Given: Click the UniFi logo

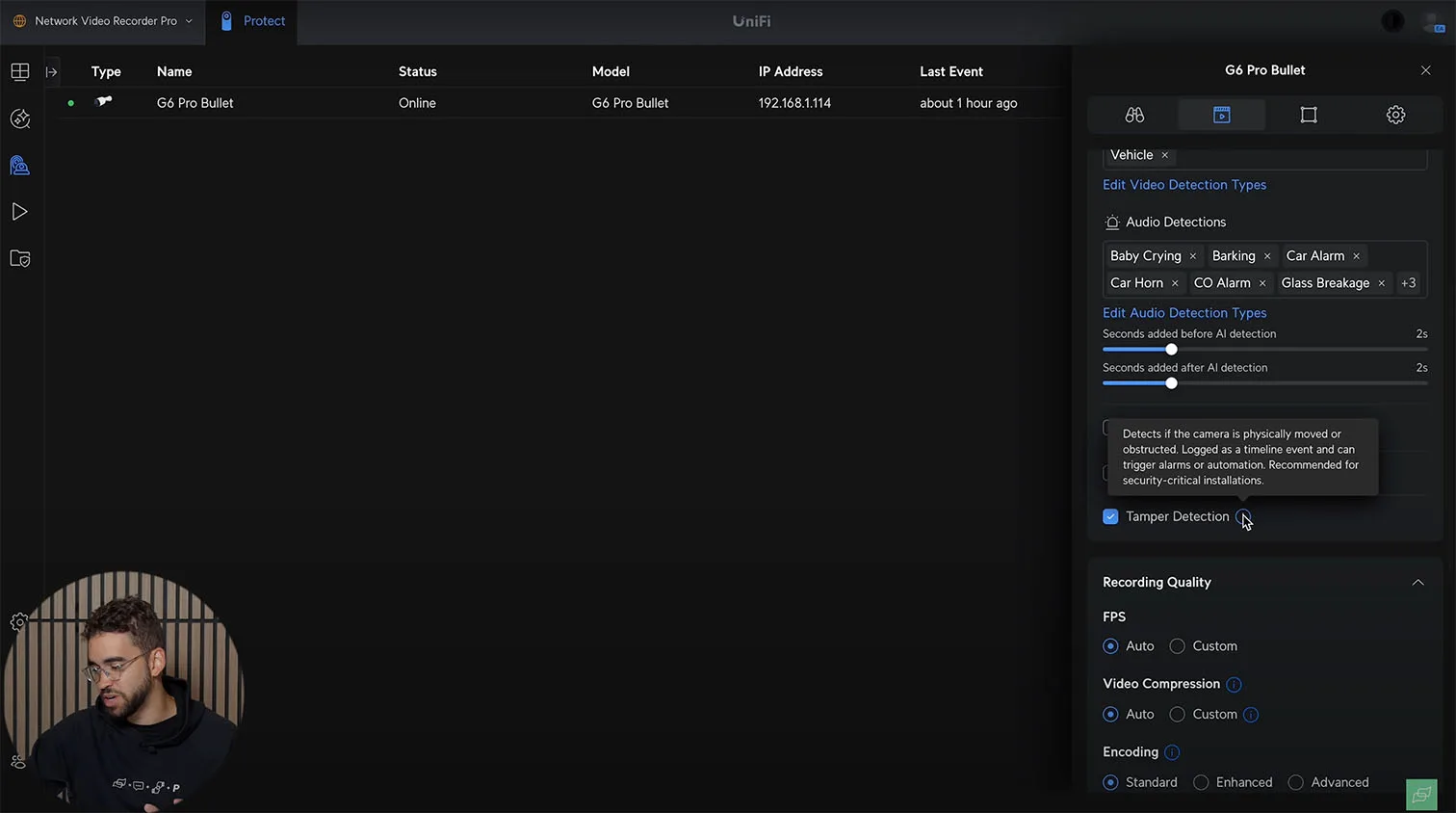Looking at the screenshot, I should point(751,21).
